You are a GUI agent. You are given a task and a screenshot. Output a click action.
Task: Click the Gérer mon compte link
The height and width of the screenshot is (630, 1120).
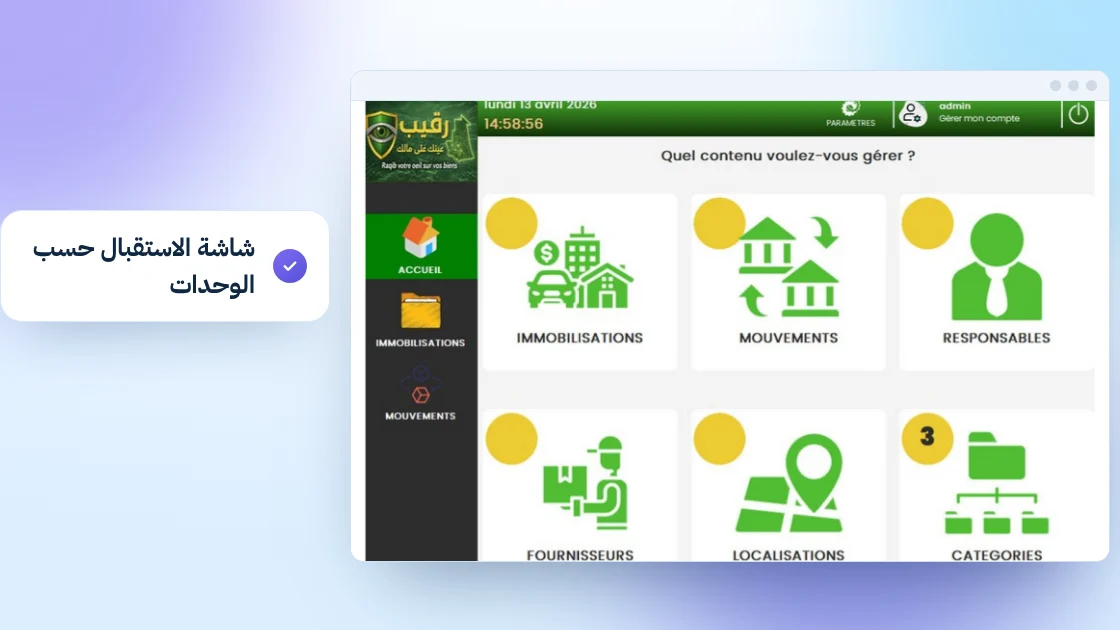tap(979, 119)
